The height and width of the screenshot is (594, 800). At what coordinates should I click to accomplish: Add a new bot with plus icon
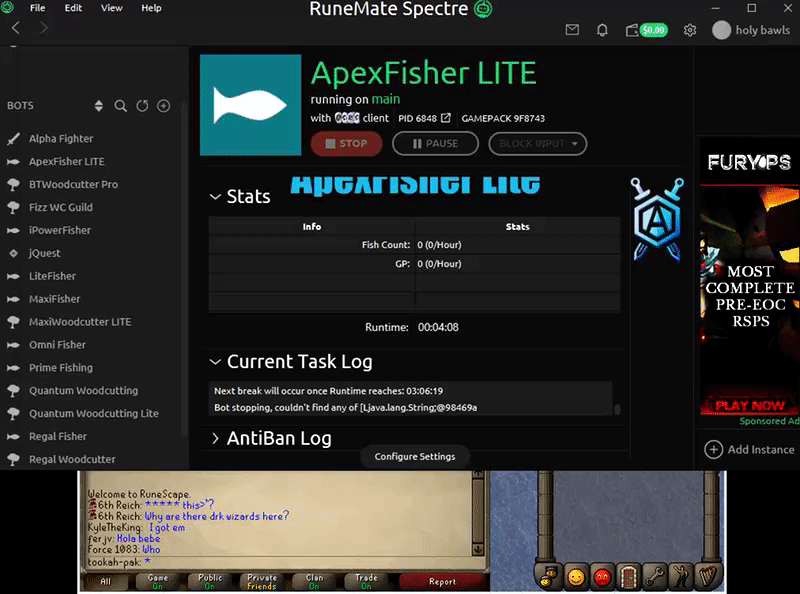(x=163, y=106)
